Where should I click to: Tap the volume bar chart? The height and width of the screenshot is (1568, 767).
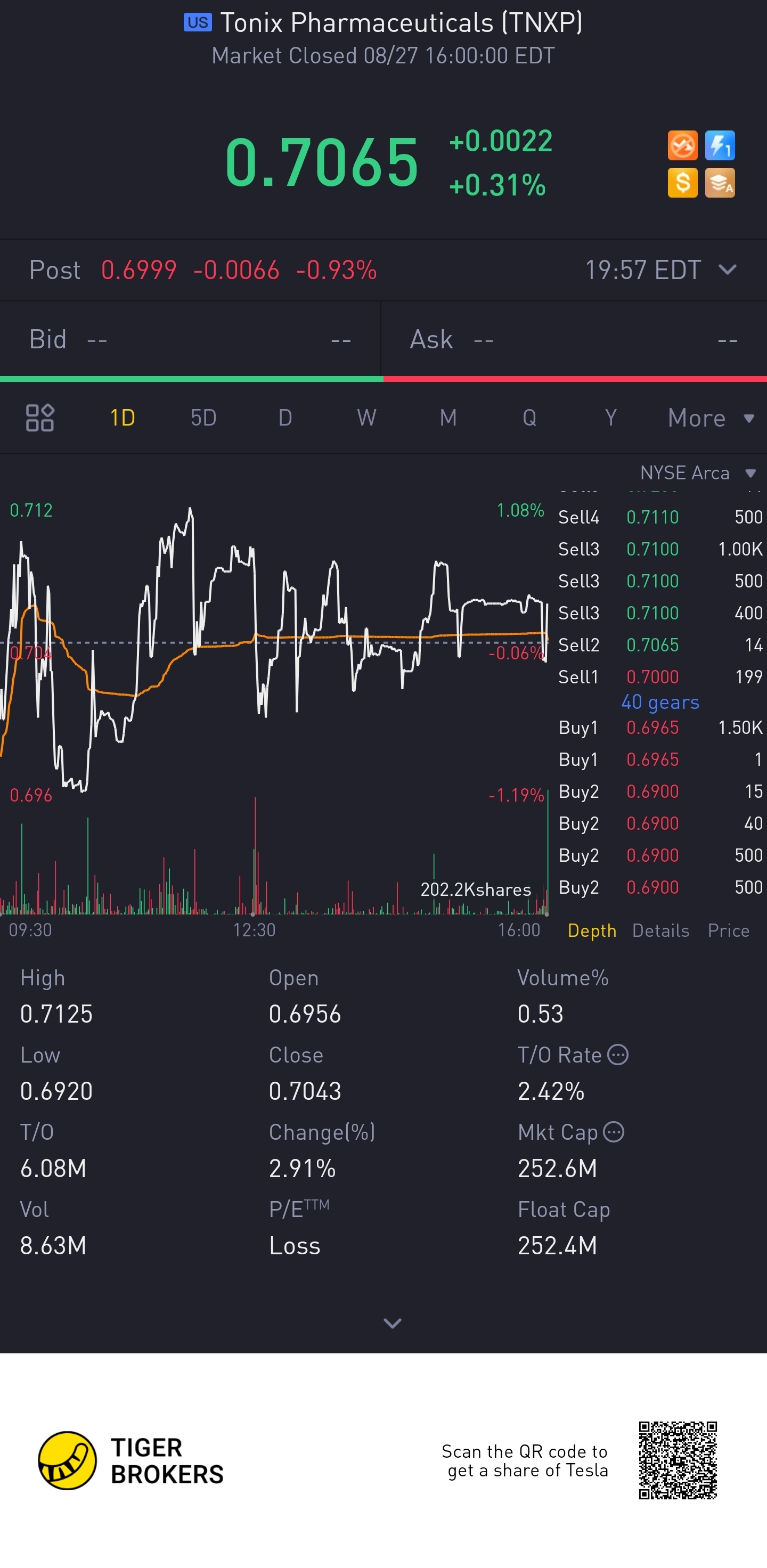pyautogui.click(x=274, y=855)
